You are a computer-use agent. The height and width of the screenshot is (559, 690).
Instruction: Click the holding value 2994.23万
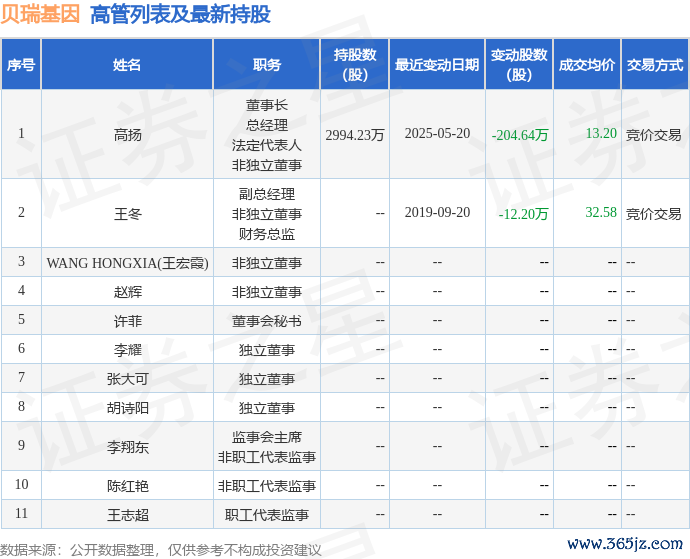click(x=355, y=135)
